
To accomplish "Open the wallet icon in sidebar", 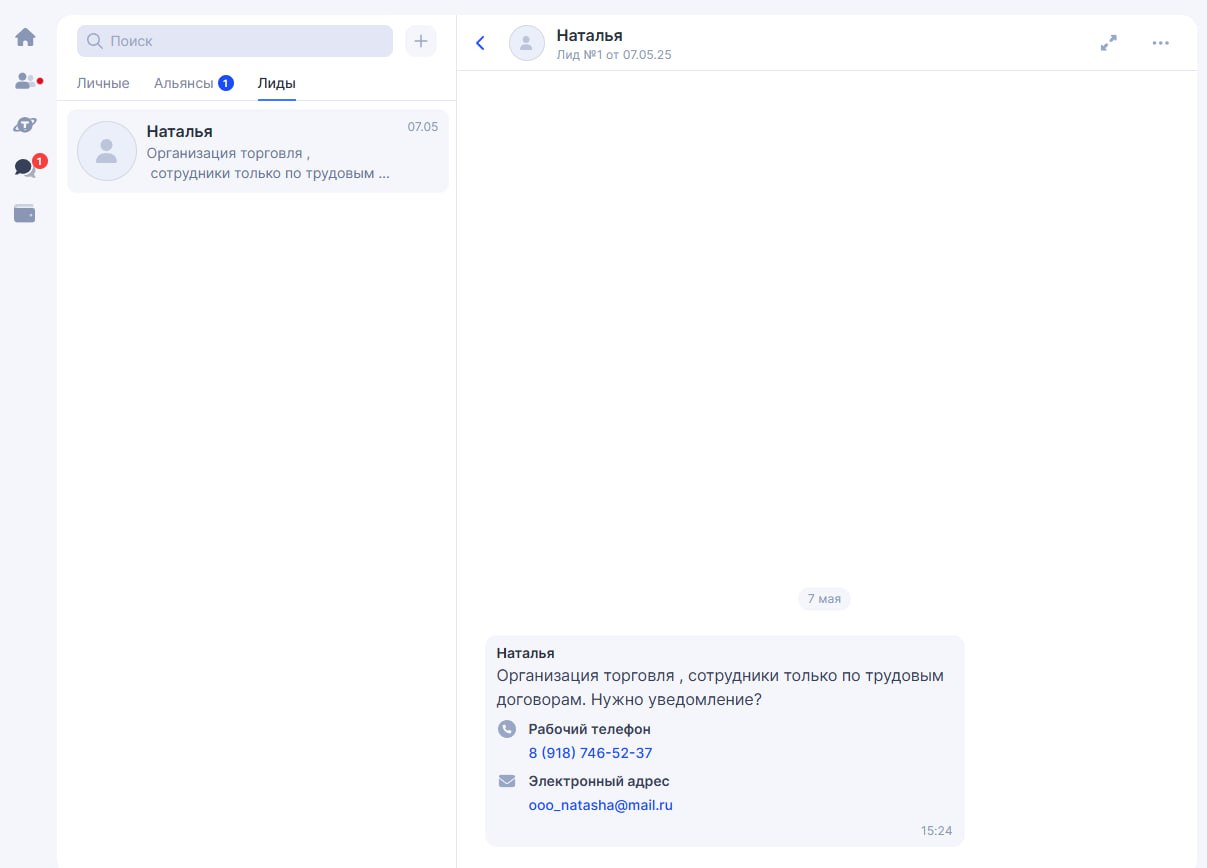I will (25, 213).
